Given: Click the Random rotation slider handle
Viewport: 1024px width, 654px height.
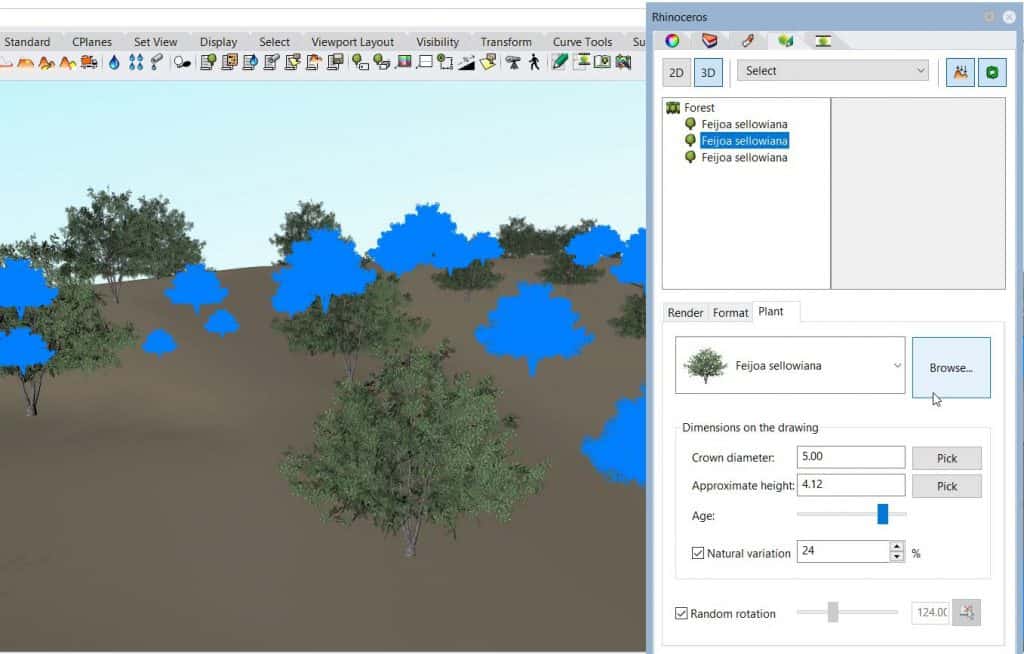Looking at the screenshot, I should coord(833,612).
